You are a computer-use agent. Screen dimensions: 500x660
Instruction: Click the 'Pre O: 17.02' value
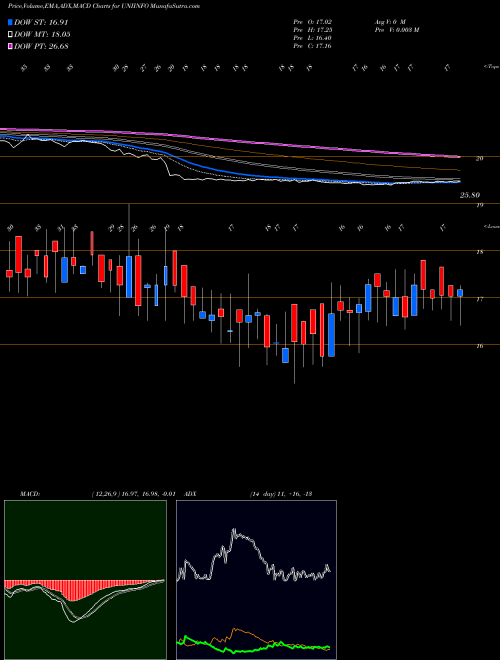point(313,21)
